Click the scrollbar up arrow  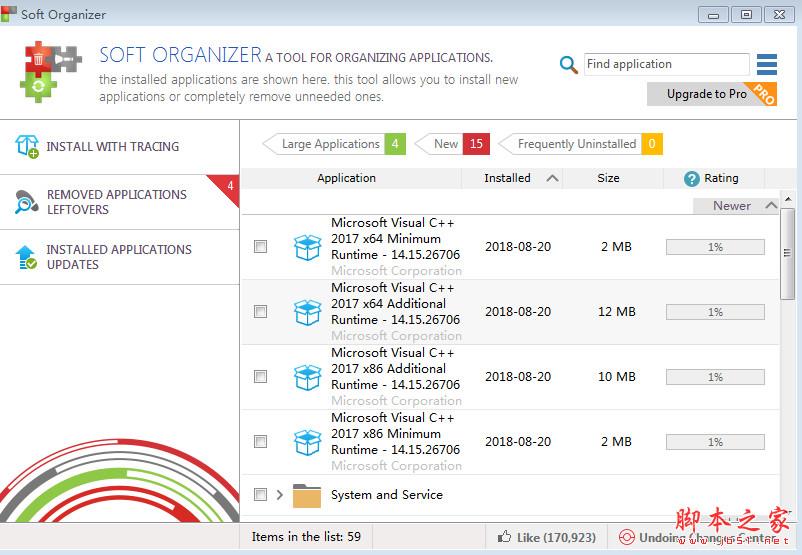(x=788, y=198)
